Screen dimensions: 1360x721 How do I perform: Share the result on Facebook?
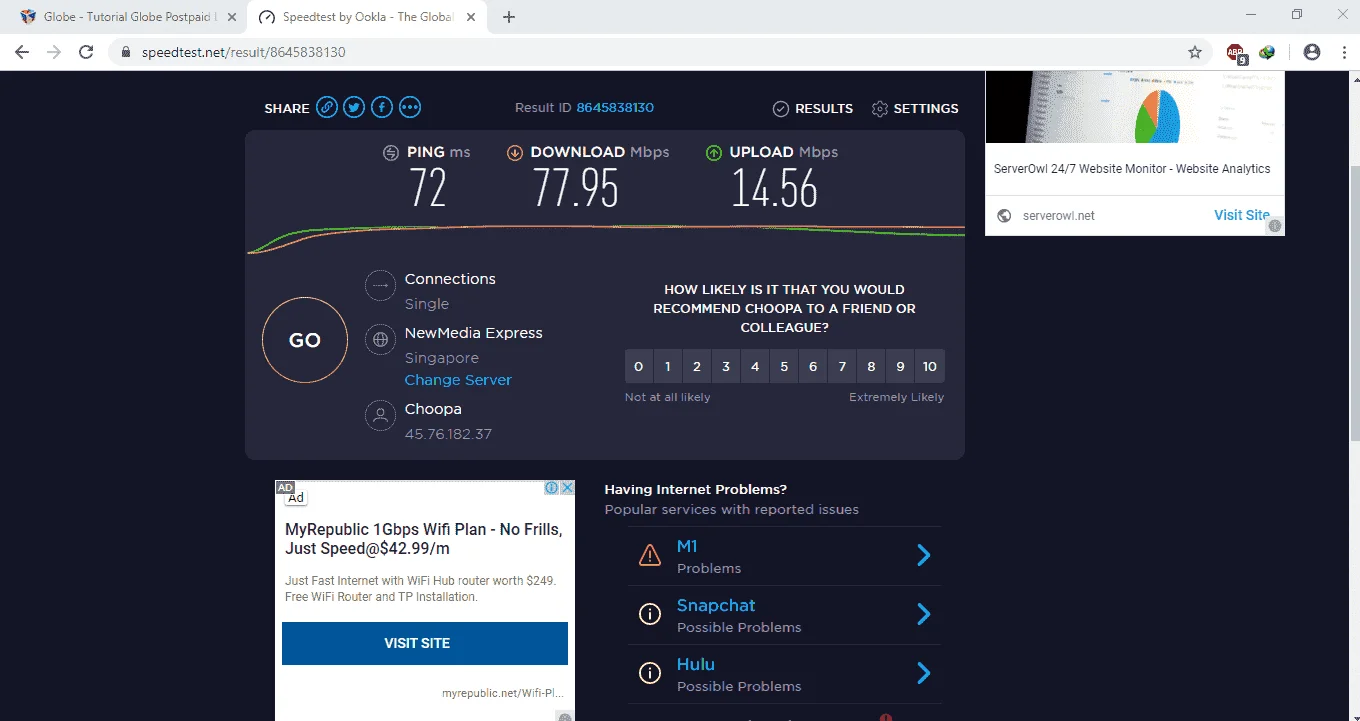[x=382, y=108]
